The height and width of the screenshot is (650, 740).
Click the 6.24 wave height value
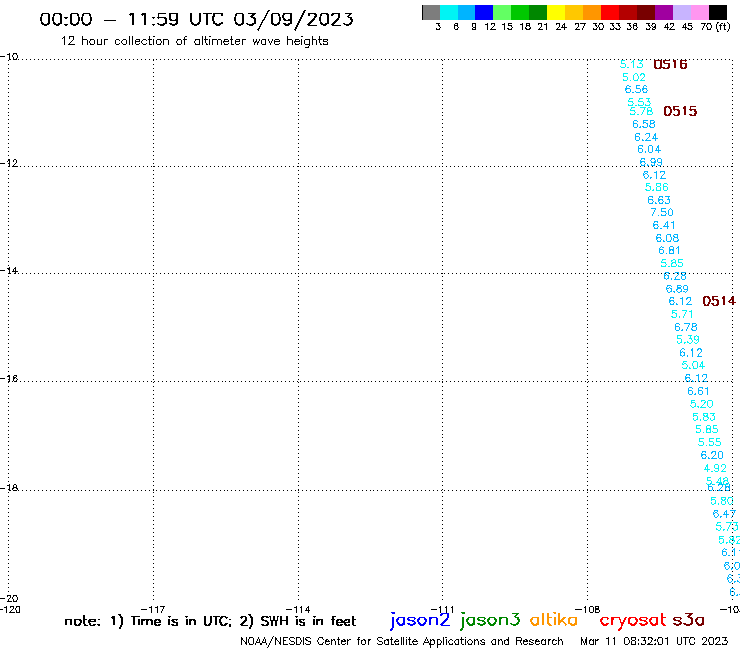[646, 137]
